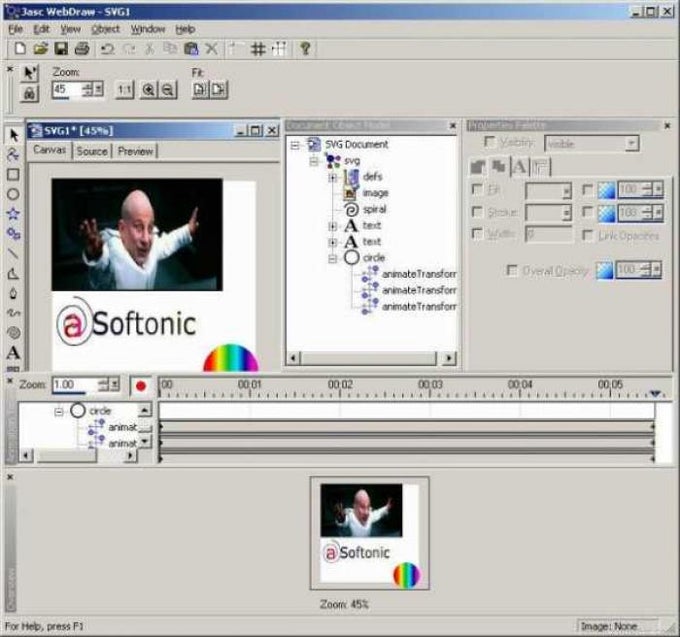Image resolution: width=680 pixels, height=637 pixels.
Task: Create a new SVG document
Action: pos(20,49)
